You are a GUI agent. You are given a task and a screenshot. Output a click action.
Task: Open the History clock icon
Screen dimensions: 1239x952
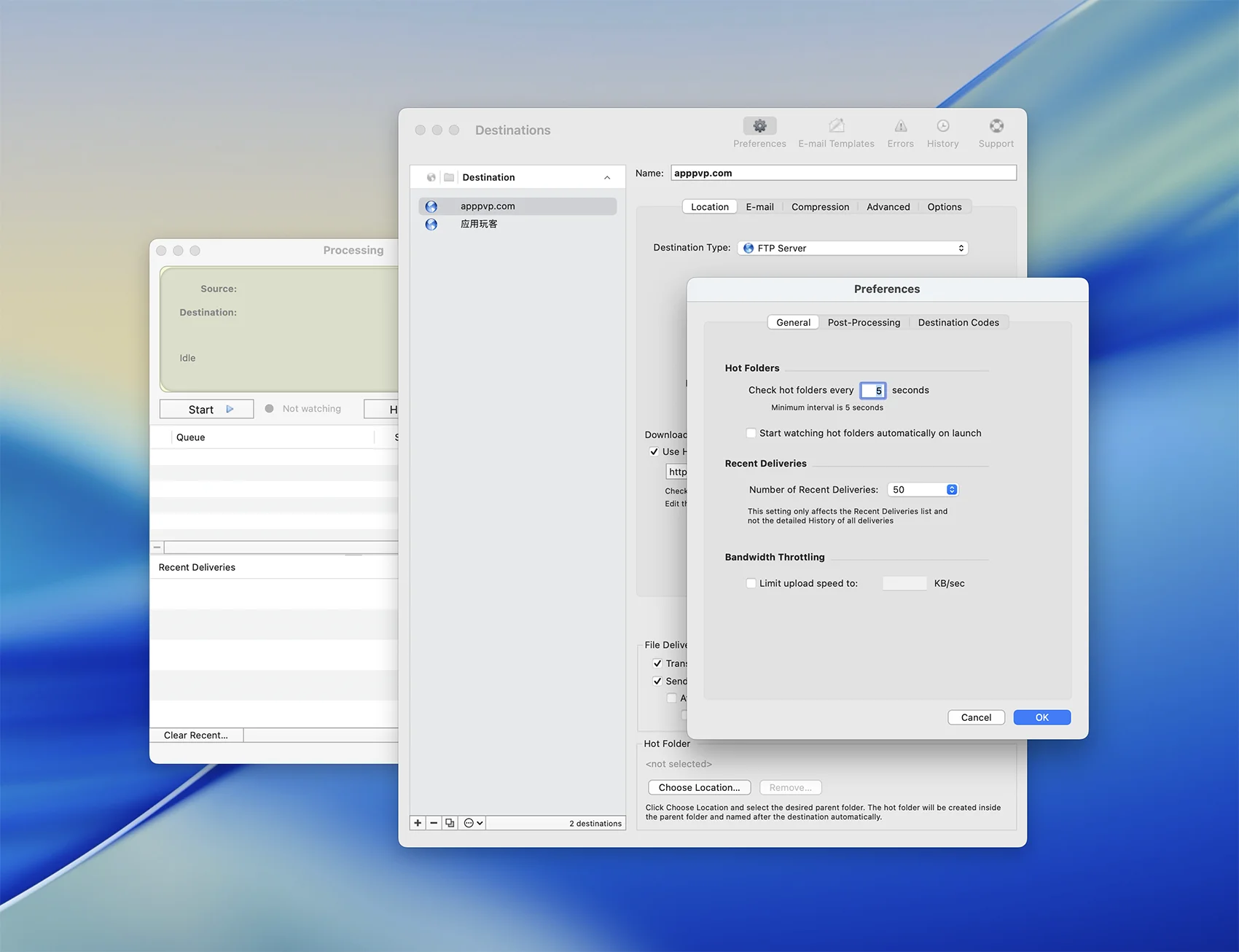pyautogui.click(x=942, y=127)
